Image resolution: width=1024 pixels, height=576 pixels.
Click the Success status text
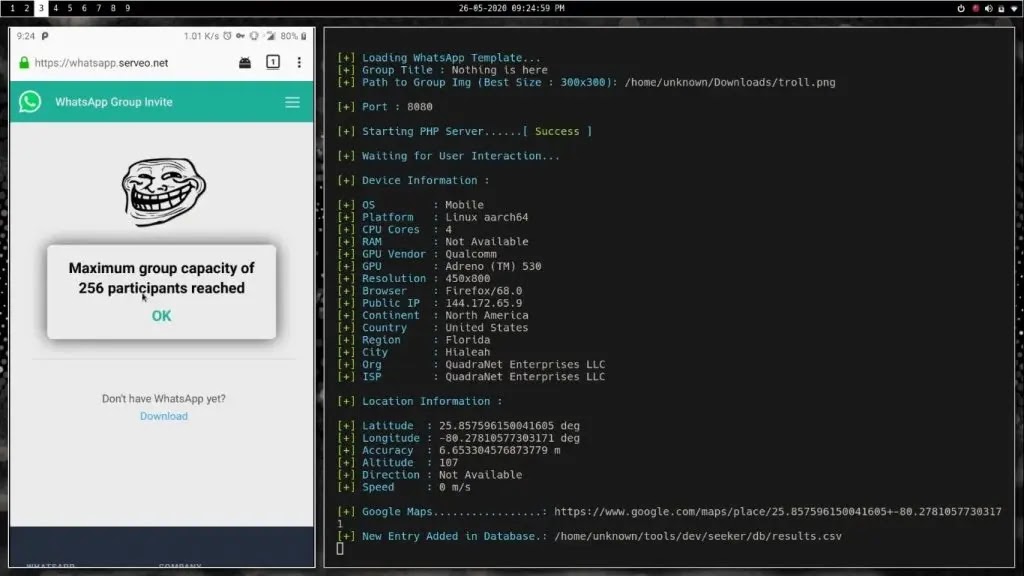click(556, 131)
